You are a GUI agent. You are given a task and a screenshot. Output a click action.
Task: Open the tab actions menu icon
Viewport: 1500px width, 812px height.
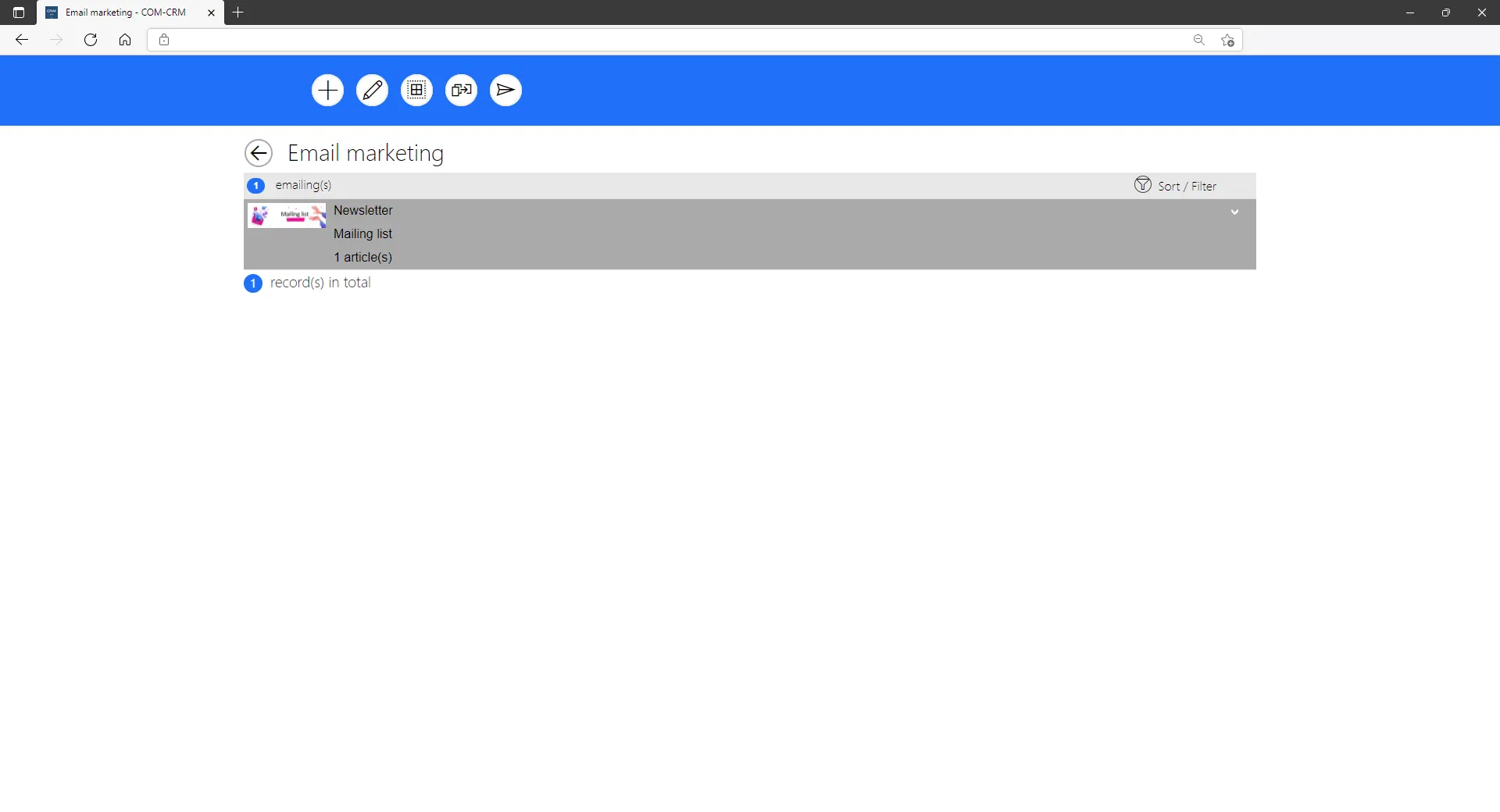point(19,12)
